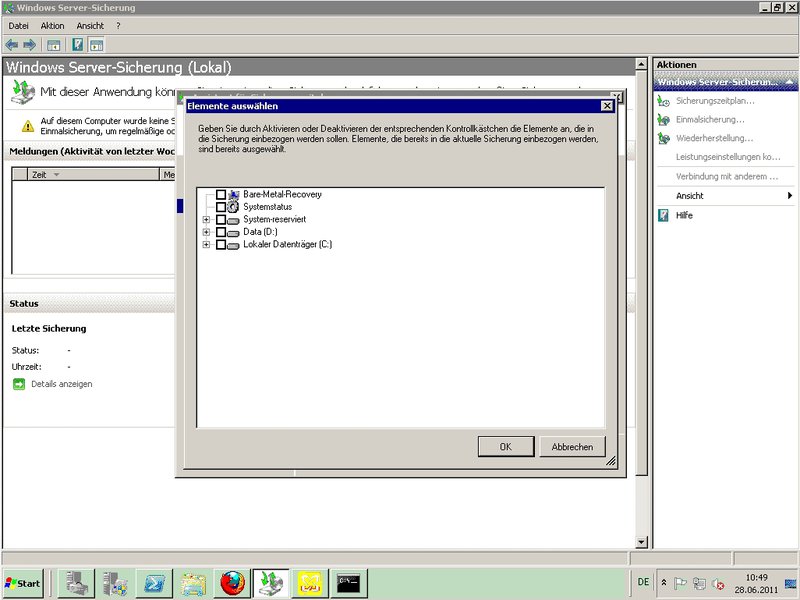Open the second server tool taskbar icon

tap(115, 583)
